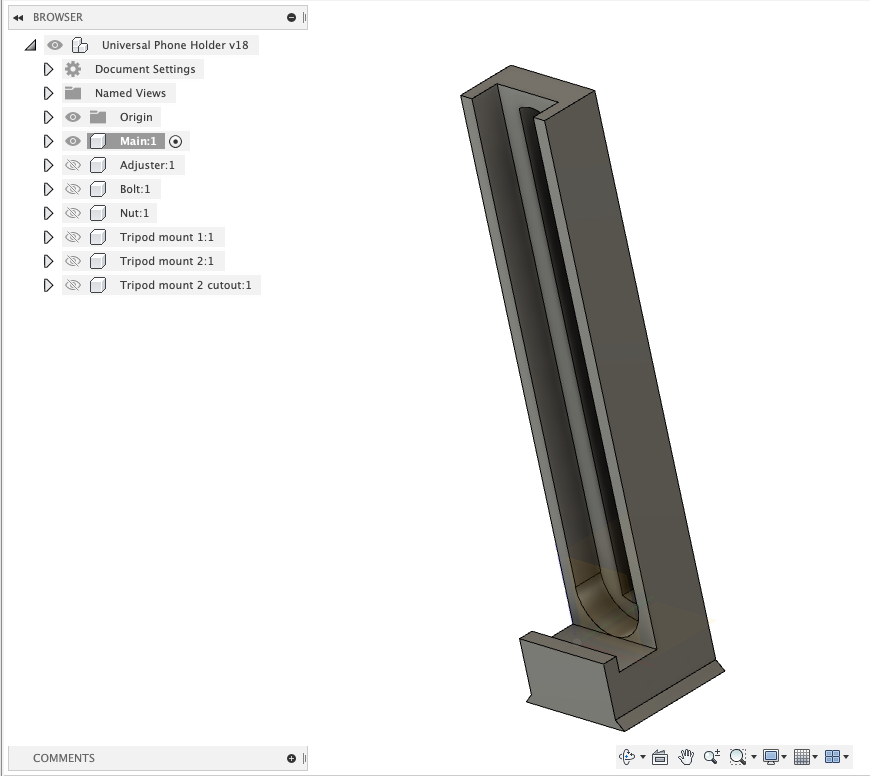Activate the Look At tool
This screenshot has width=870, height=776.
tap(660, 757)
